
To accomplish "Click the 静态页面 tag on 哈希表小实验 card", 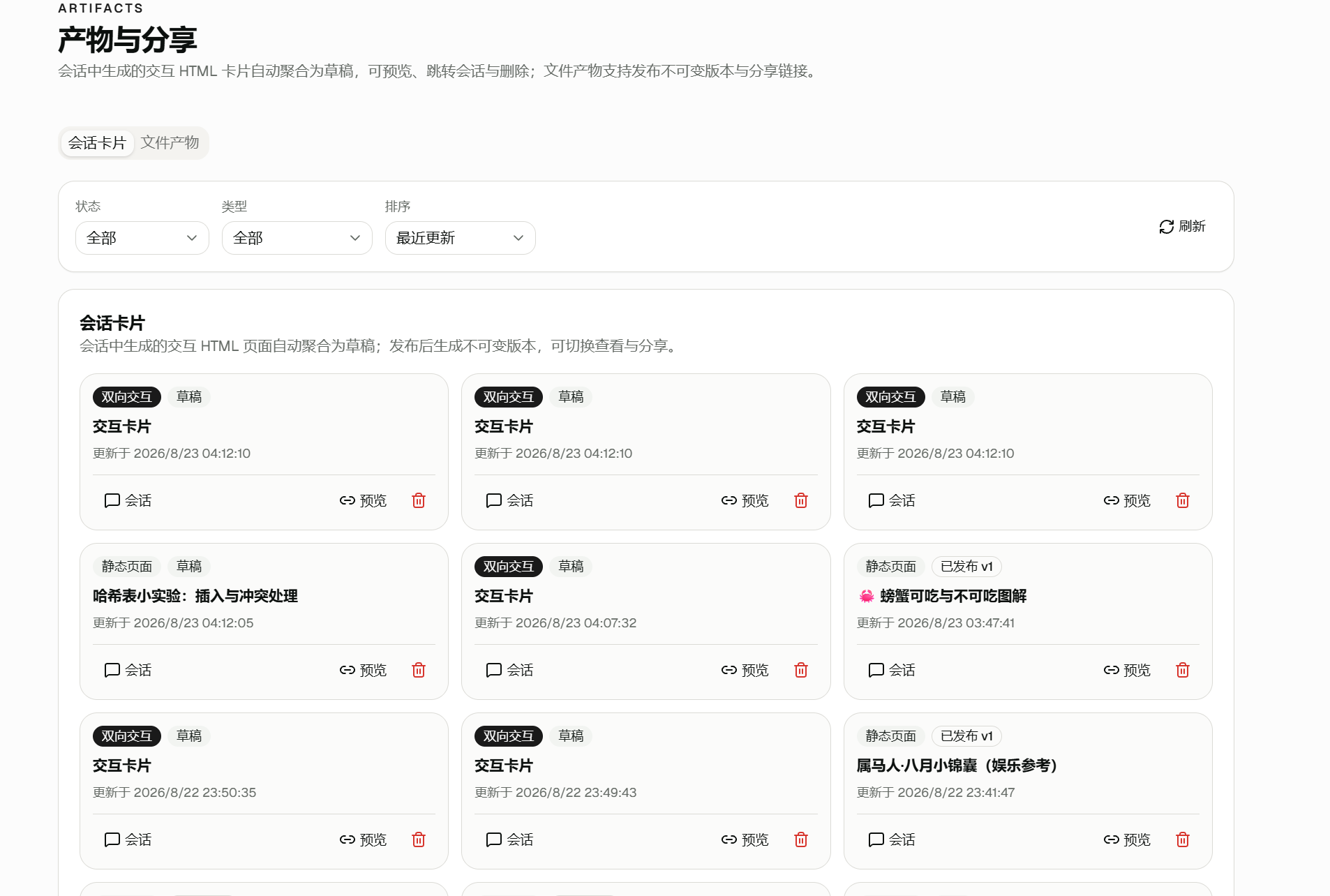I will 127,567.
